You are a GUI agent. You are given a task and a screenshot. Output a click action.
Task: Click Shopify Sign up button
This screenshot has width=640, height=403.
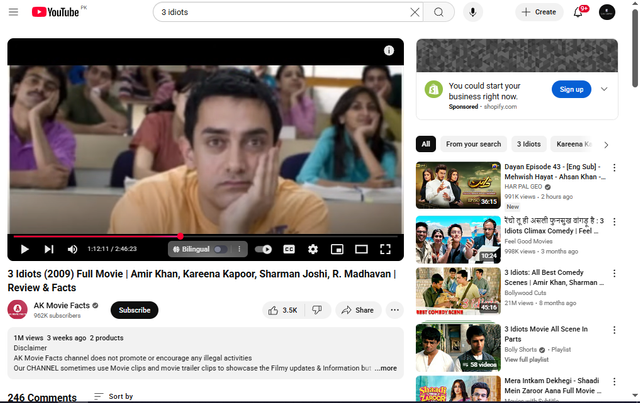(571, 89)
